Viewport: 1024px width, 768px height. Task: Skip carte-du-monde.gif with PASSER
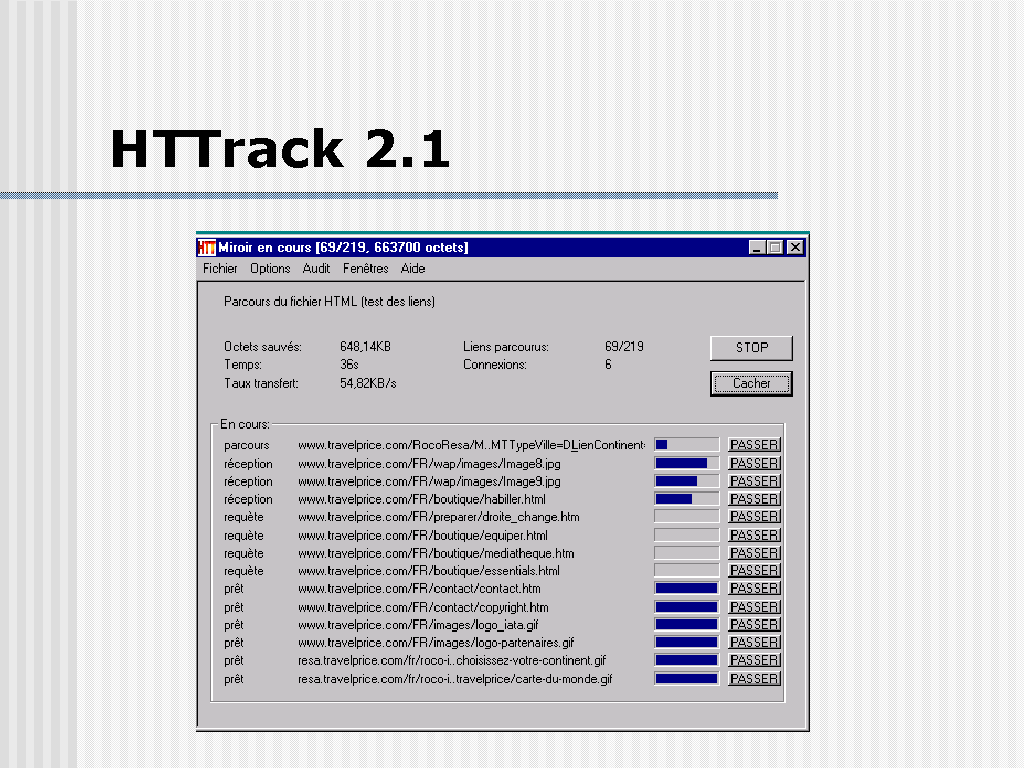[x=754, y=679]
